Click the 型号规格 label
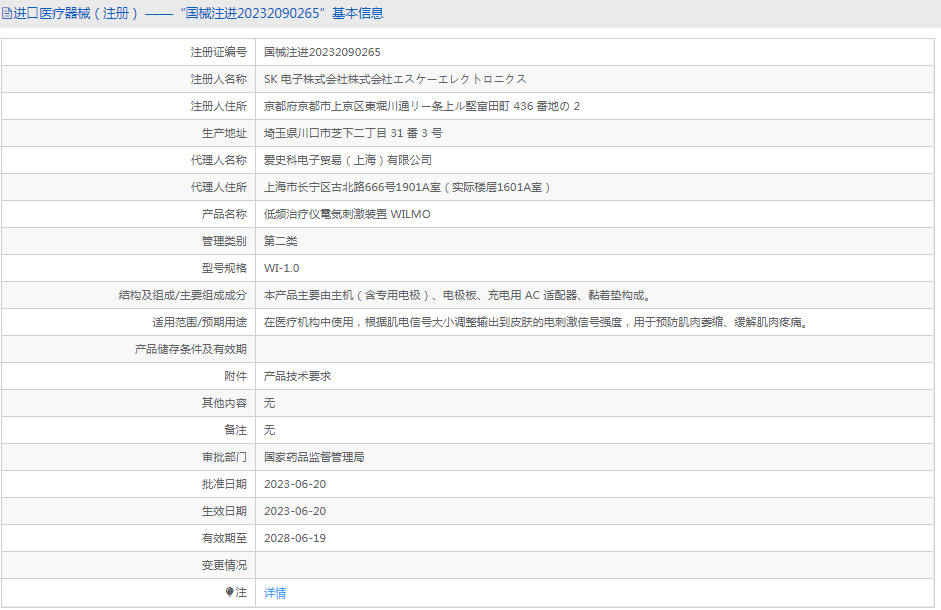 click(224, 268)
